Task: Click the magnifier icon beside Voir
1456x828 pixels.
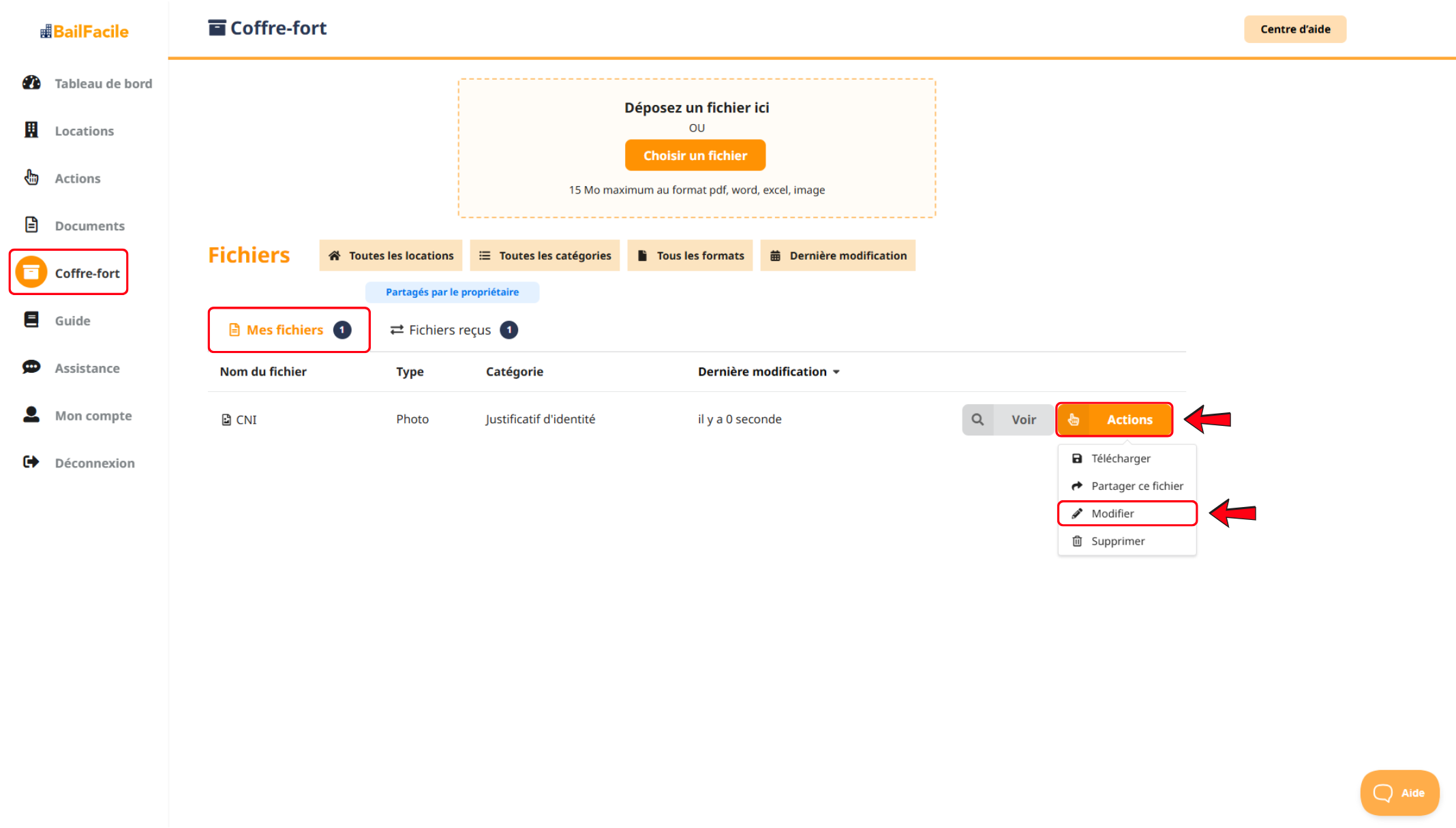Action: pyautogui.click(x=977, y=420)
